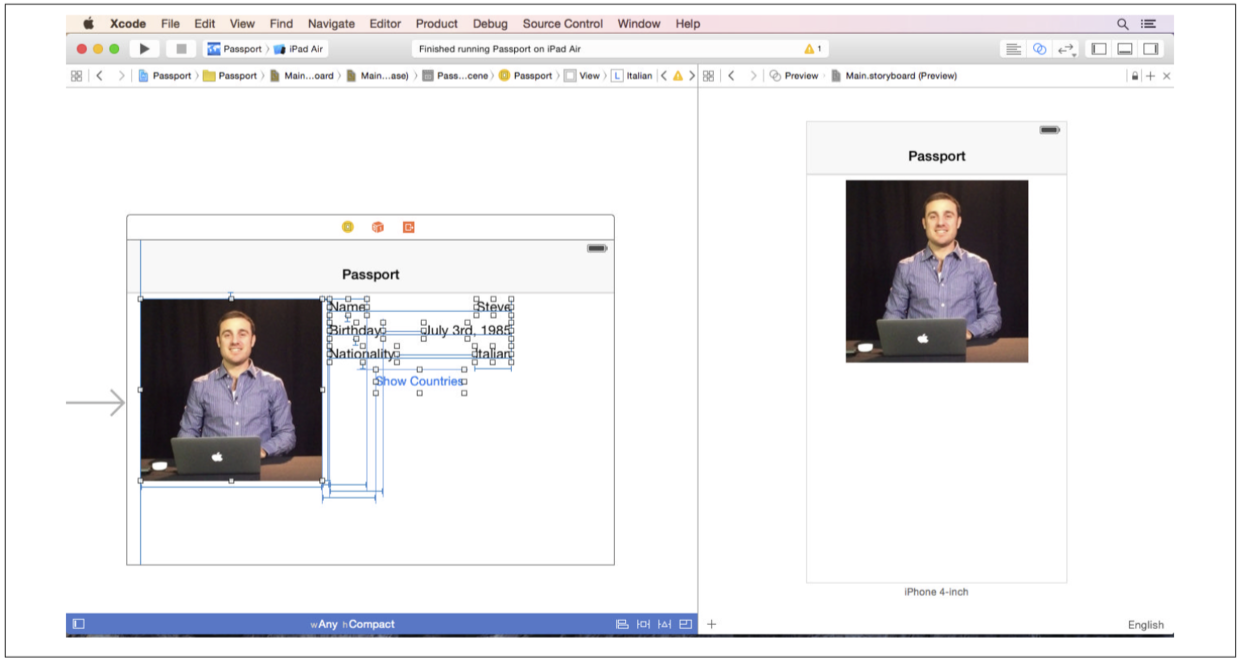Open the Version editor icon

1066,49
